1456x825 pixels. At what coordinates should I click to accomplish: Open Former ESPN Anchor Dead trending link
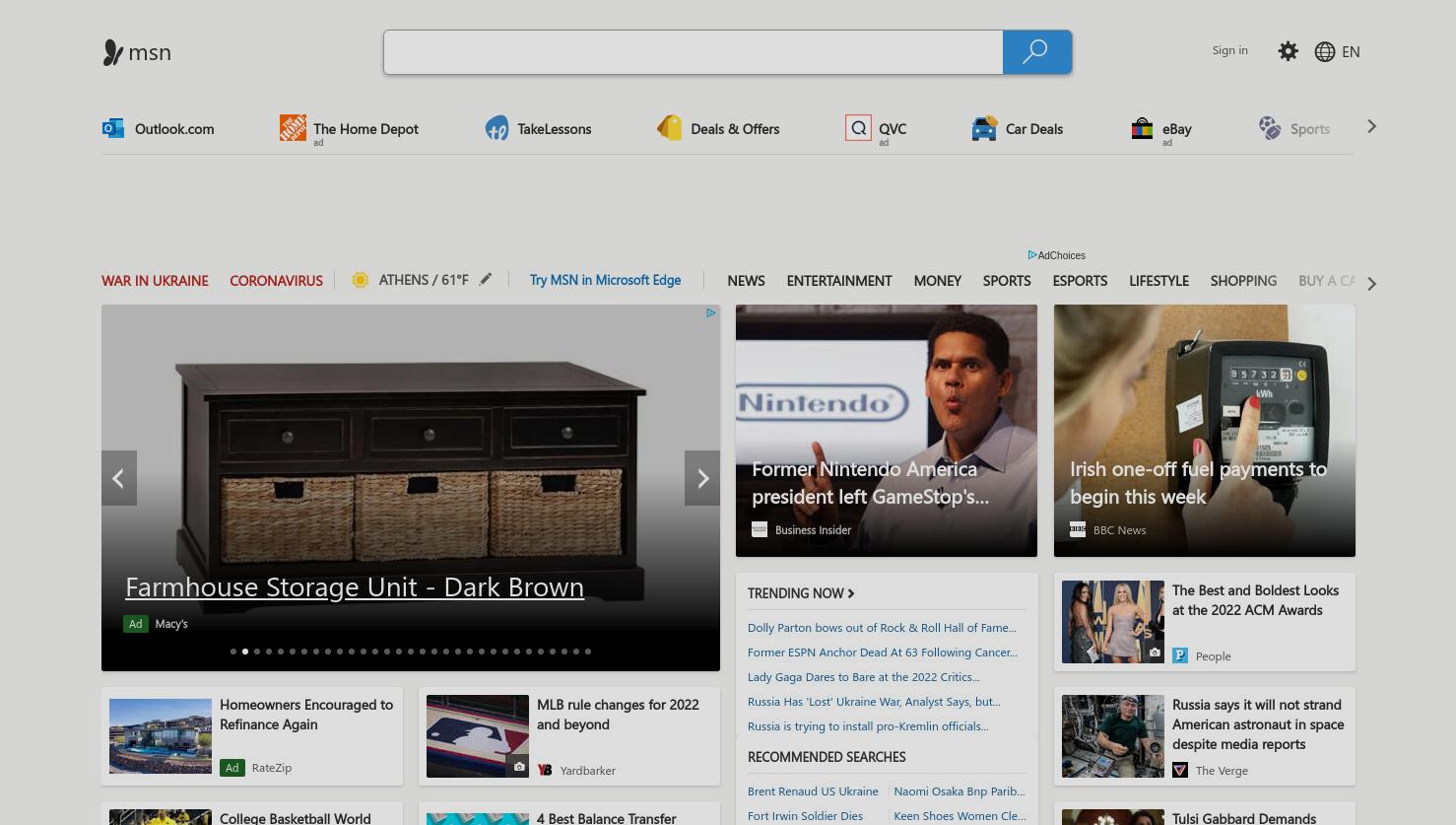coord(883,653)
